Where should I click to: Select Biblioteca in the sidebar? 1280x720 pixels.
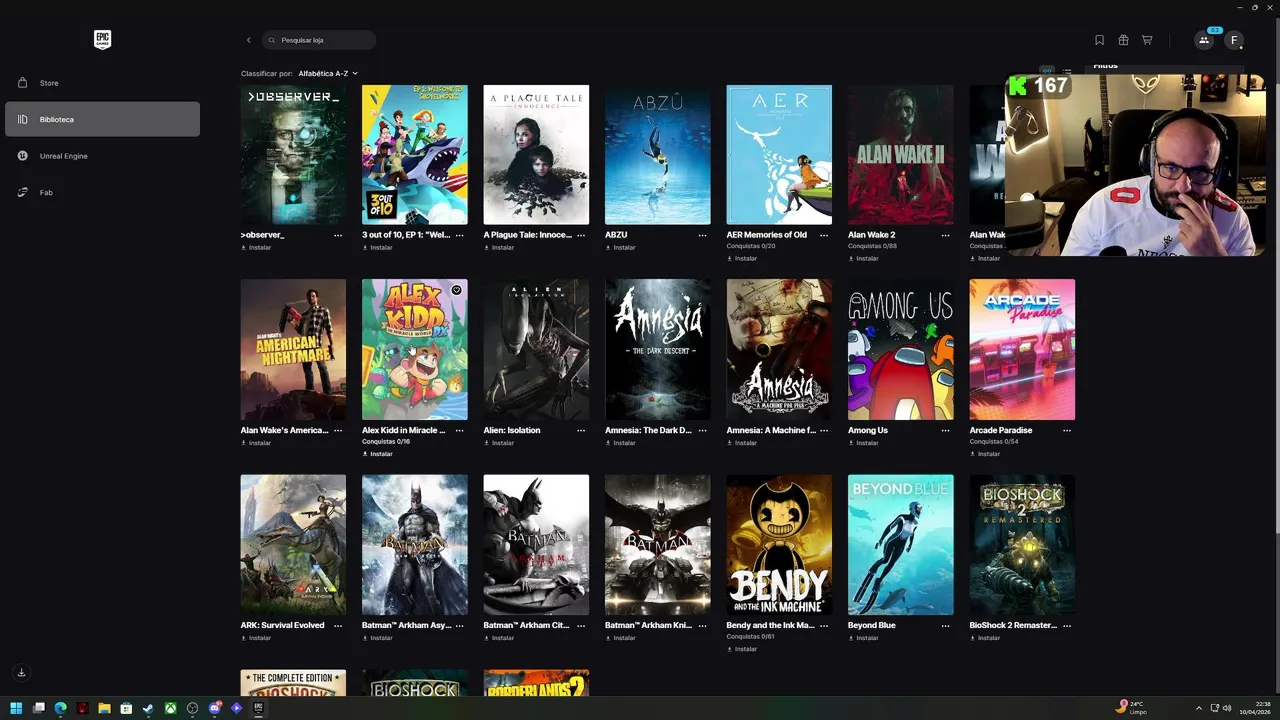[102, 119]
